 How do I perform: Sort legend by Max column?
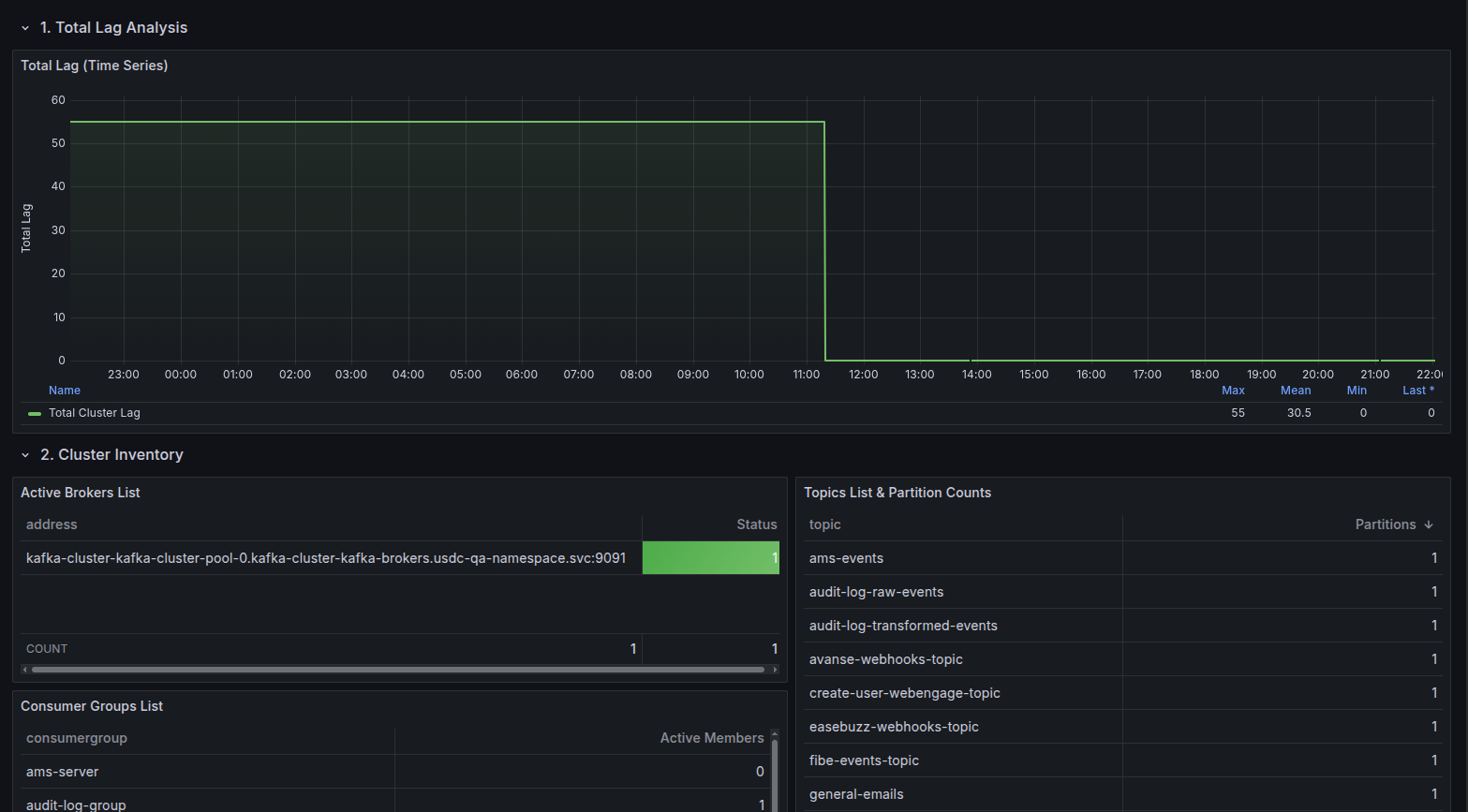coord(1233,391)
